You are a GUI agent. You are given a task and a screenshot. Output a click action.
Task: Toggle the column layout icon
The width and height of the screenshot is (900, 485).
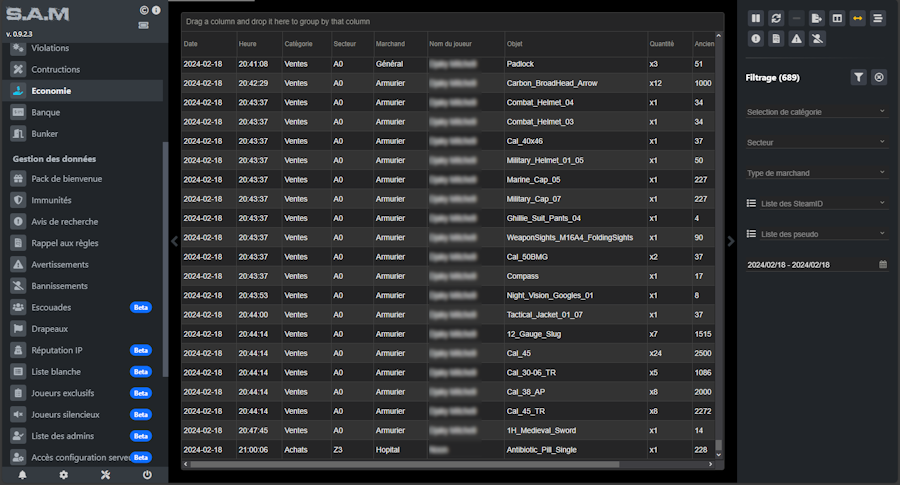pos(837,18)
